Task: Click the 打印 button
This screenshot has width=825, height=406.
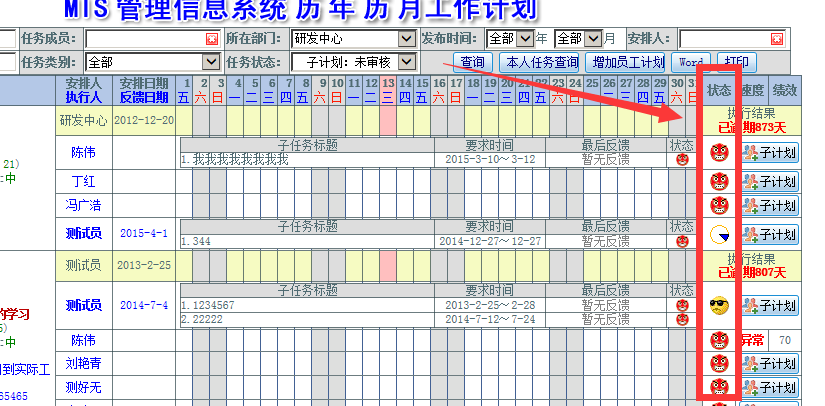Action: click(737, 62)
